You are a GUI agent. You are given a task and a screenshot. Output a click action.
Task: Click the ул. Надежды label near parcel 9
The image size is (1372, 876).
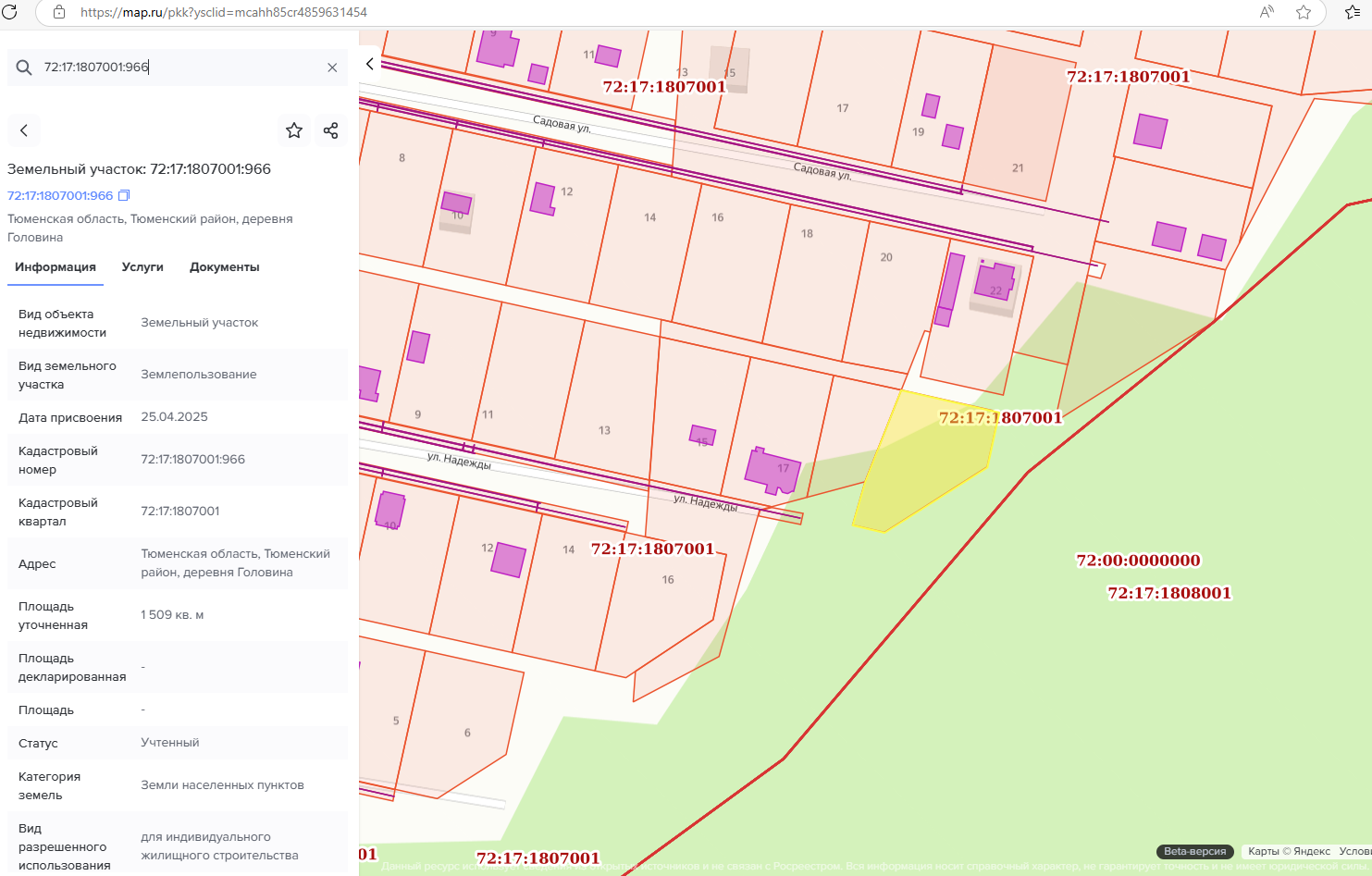pyautogui.click(x=459, y=461)
